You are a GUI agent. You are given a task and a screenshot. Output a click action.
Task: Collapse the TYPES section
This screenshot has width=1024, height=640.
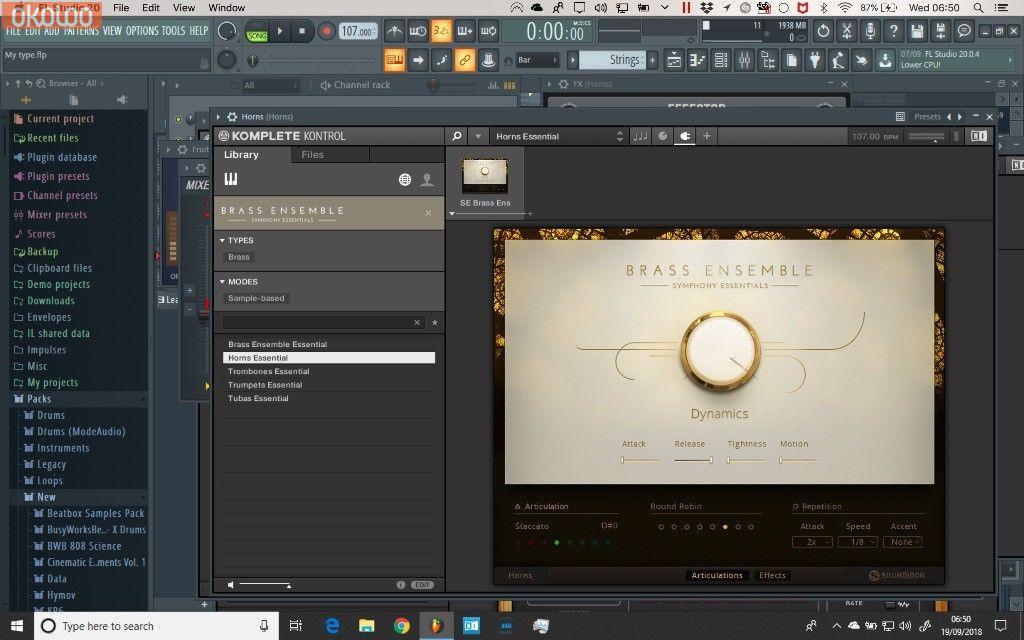[x=222, y=240]
